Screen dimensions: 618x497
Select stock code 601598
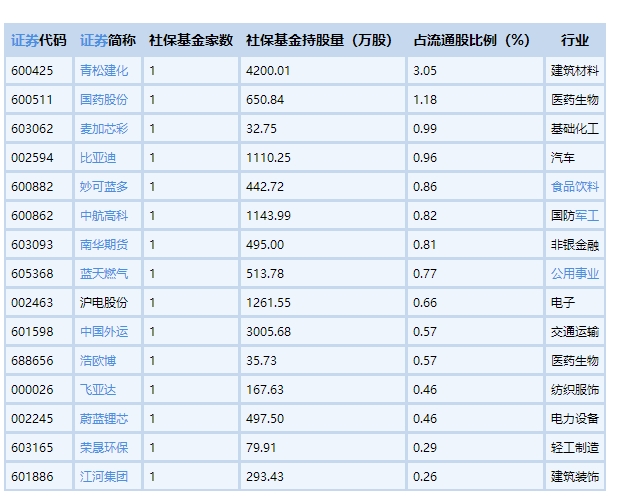tap(32, 332)
